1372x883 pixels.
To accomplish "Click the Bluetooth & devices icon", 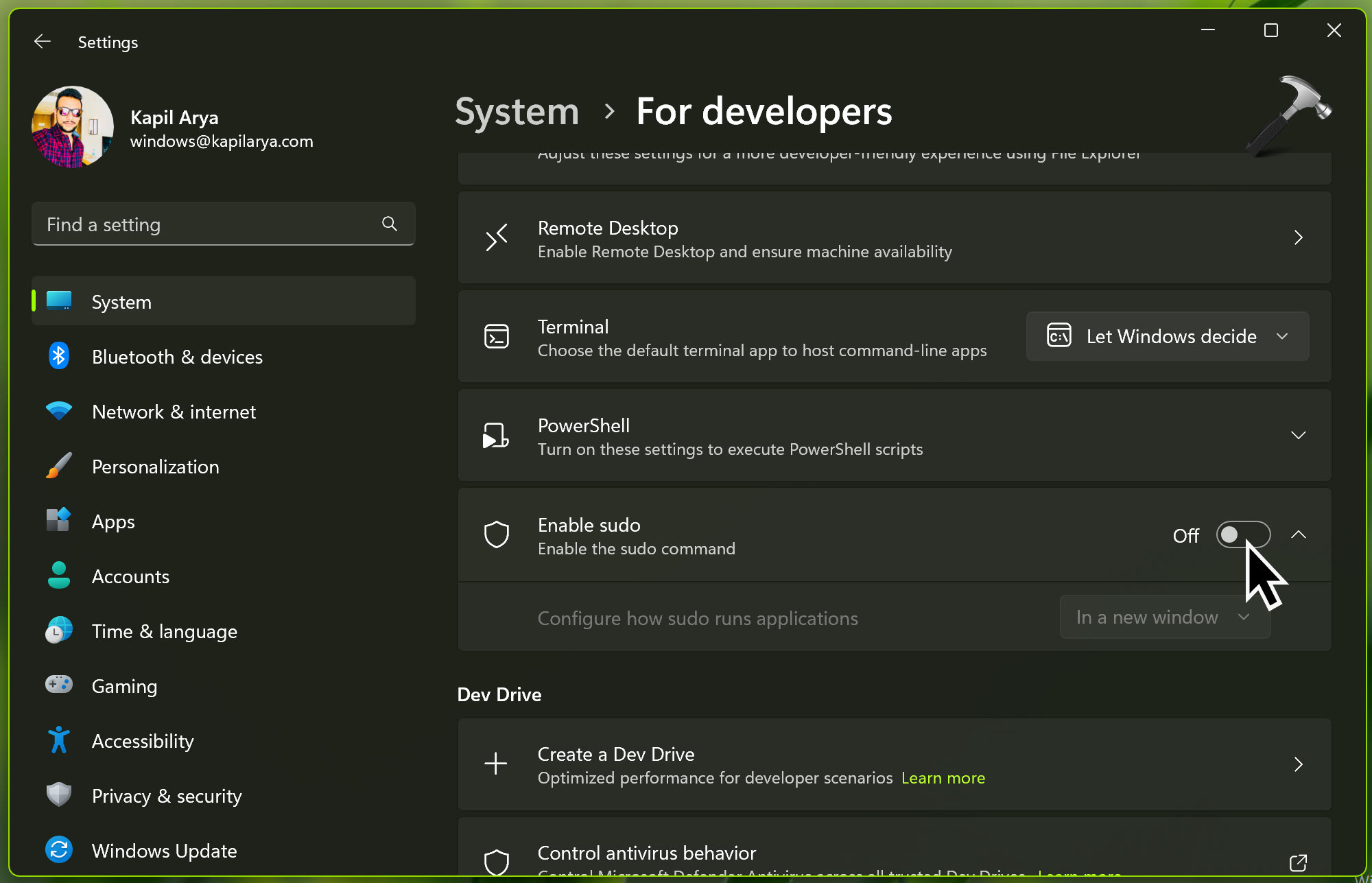I will pos(59,356).
